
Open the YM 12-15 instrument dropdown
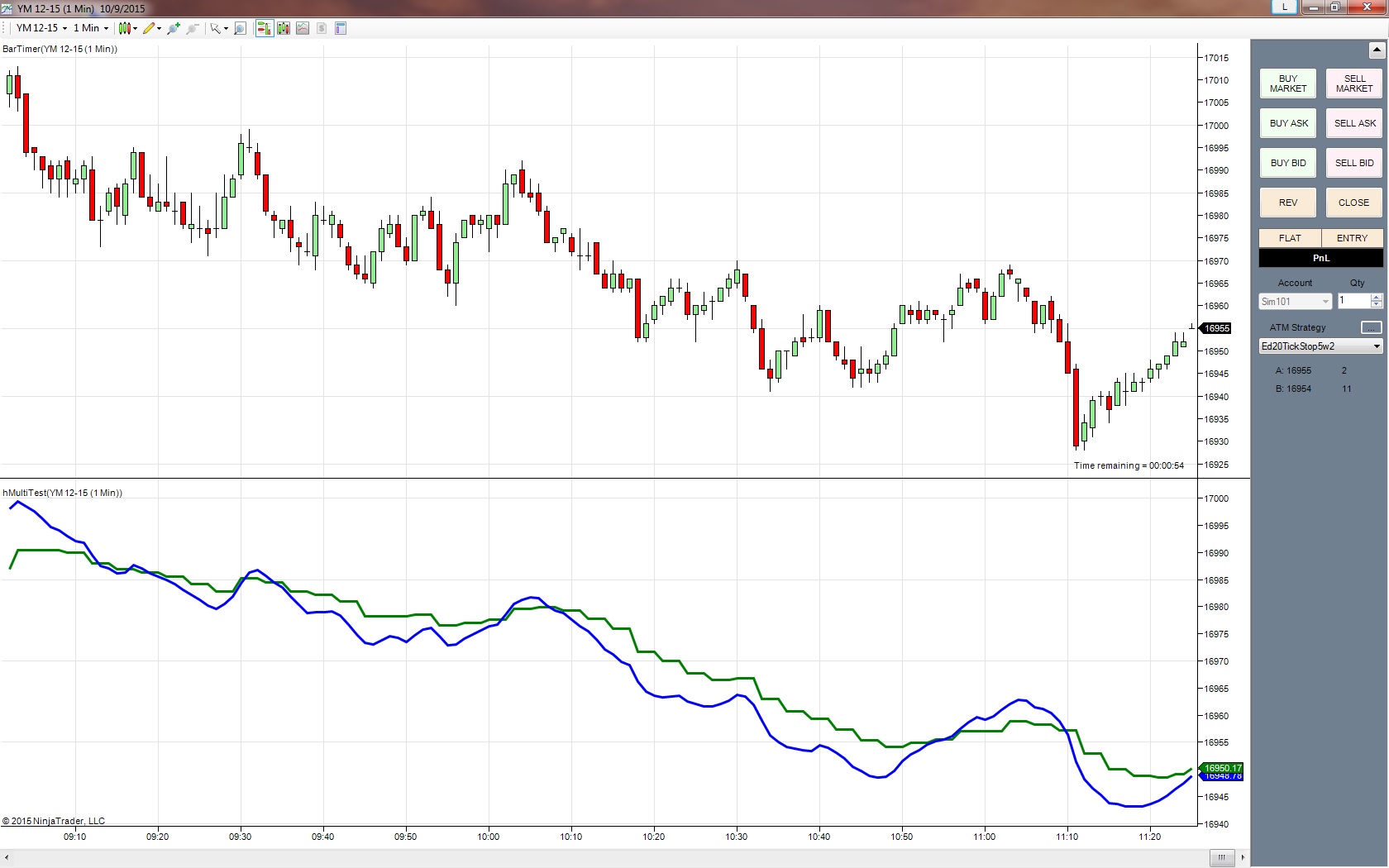(x=41, y=28)
